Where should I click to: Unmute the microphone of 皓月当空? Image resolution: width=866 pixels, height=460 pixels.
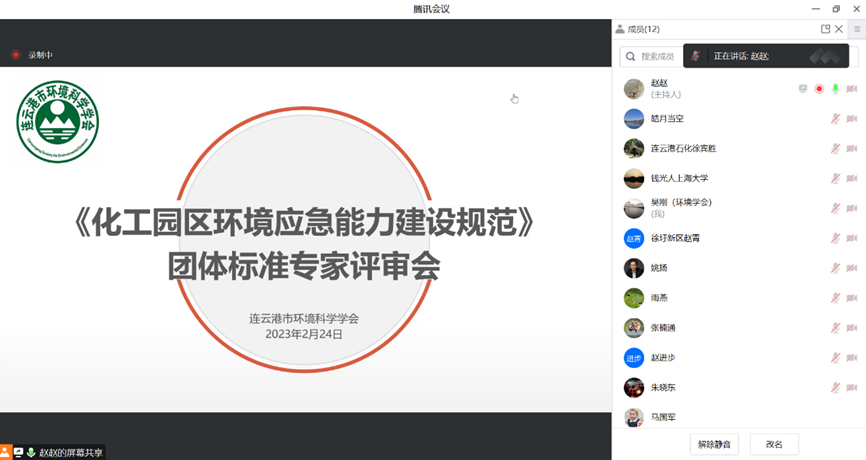pos(835,119)
